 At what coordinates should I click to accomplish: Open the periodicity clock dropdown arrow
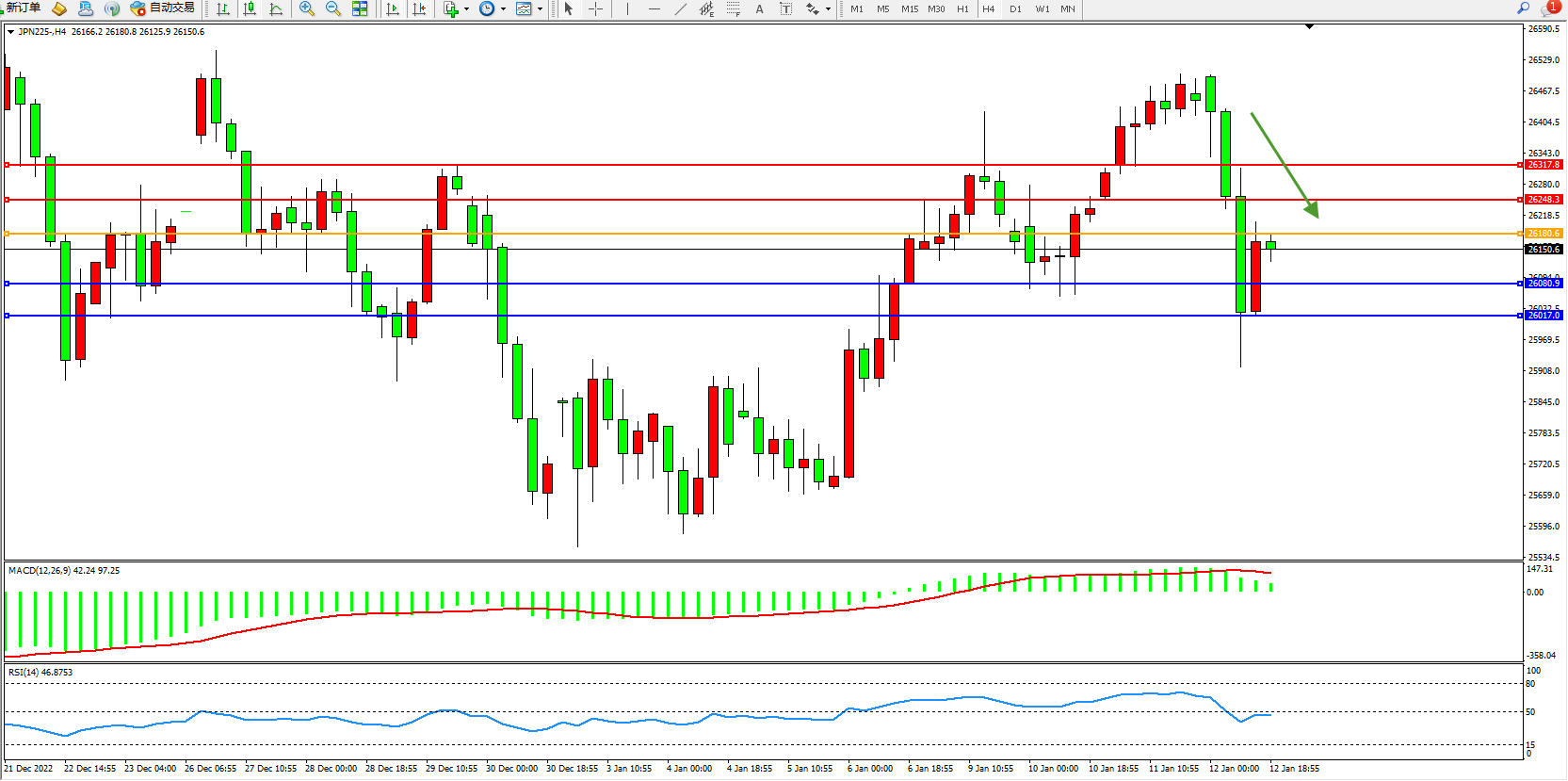[x=504, y=9]
